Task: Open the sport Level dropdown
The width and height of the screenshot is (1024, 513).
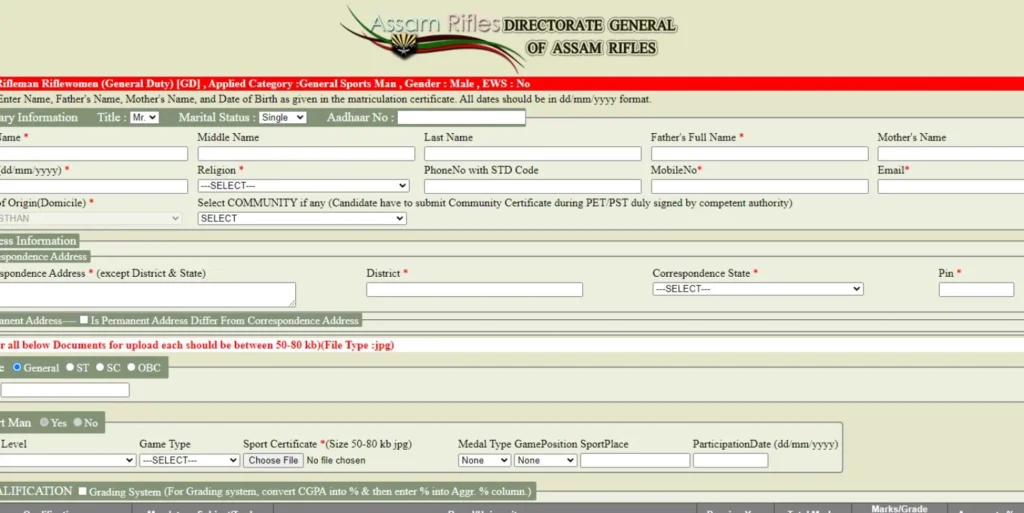Action: pos(68,460)
